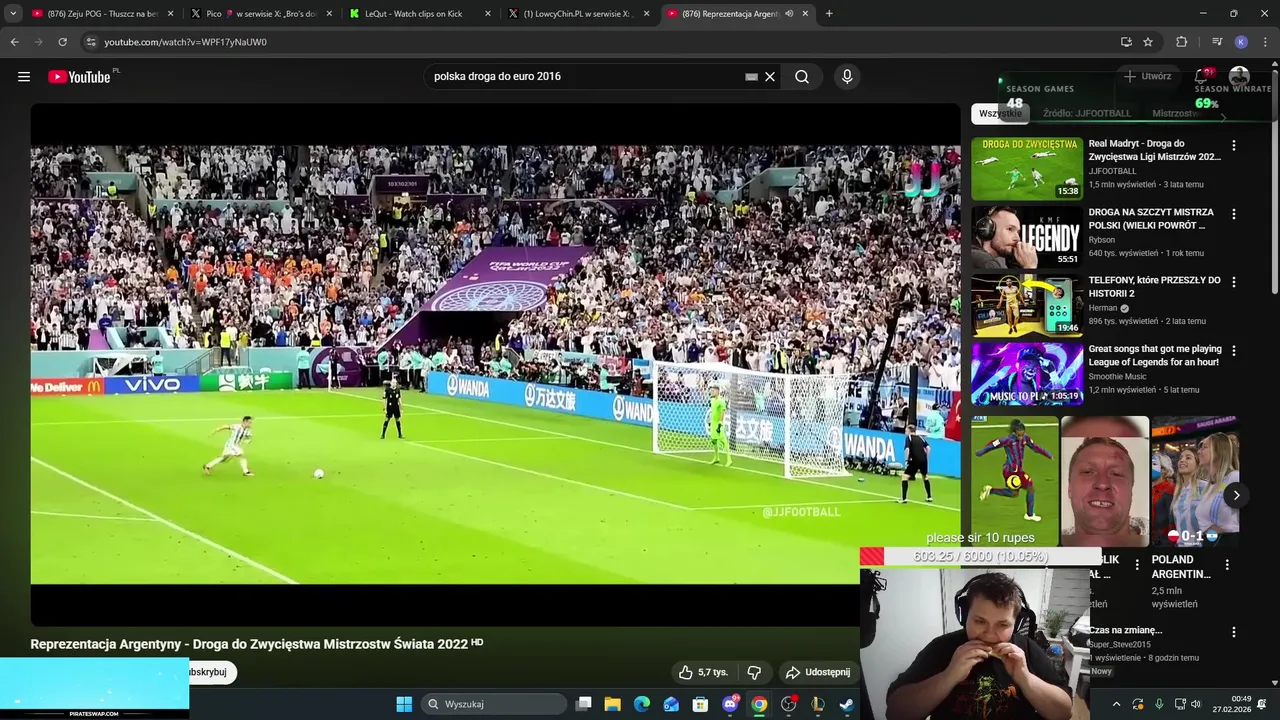Open the JJFOOTBALL channel link under Real Madryt
Image resolution: width=1280 pixels, height=720 pixels.
[x=1112, y=171]
